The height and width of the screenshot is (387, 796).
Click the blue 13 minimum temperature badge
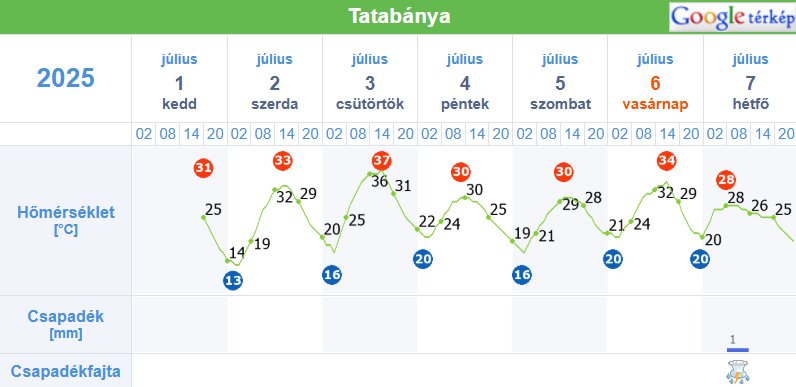point(233,280)
